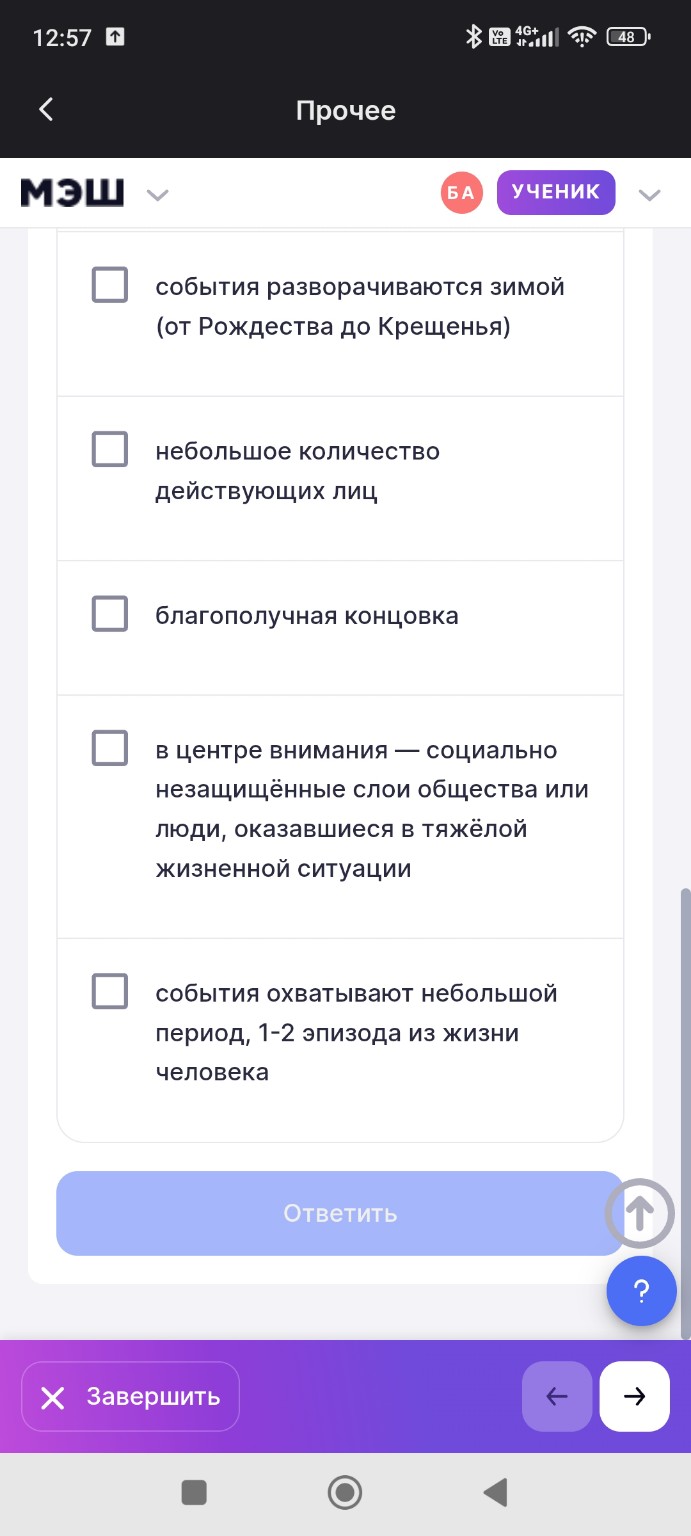691x1536 pixels.
Task: Expand the dropdown next to МЭШ logo
Action: point(157,195)
